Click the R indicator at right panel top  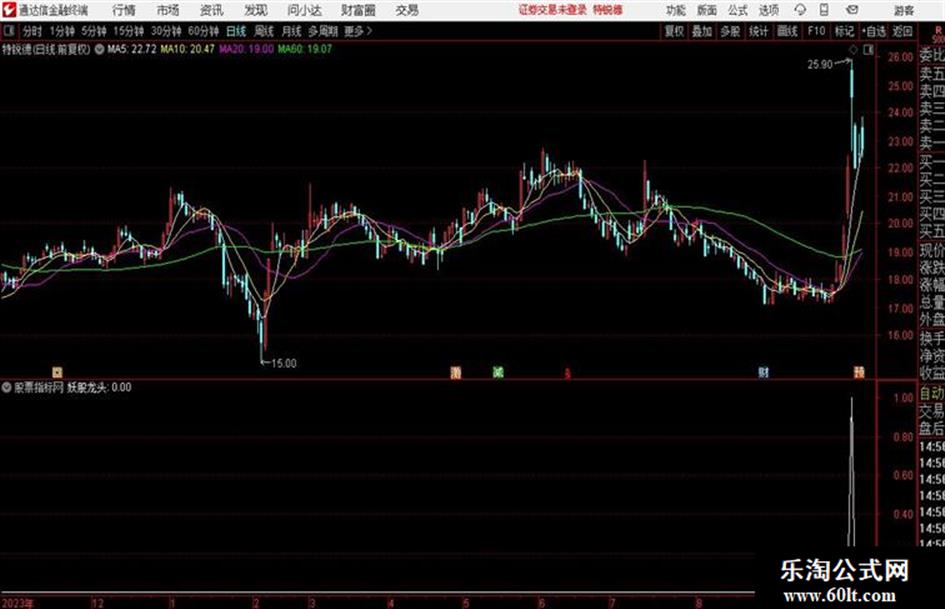click(938, 30)
